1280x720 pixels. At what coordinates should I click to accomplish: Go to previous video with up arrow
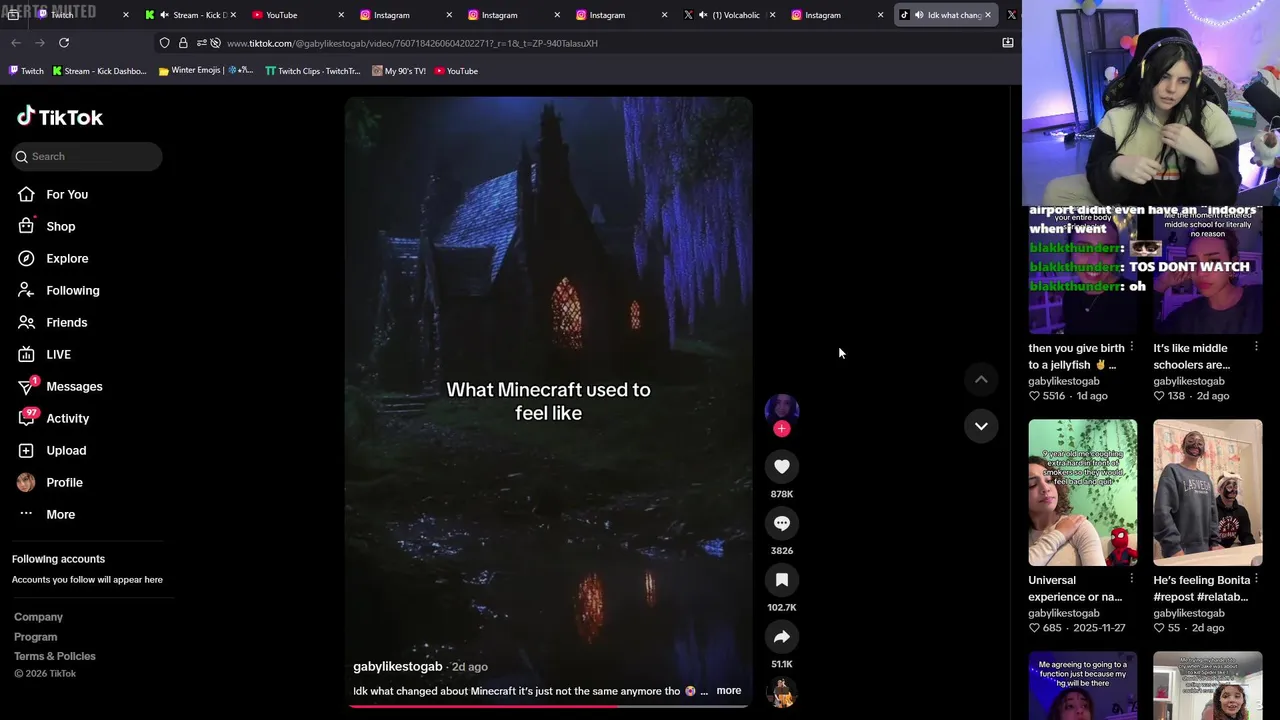coord(981,379)
